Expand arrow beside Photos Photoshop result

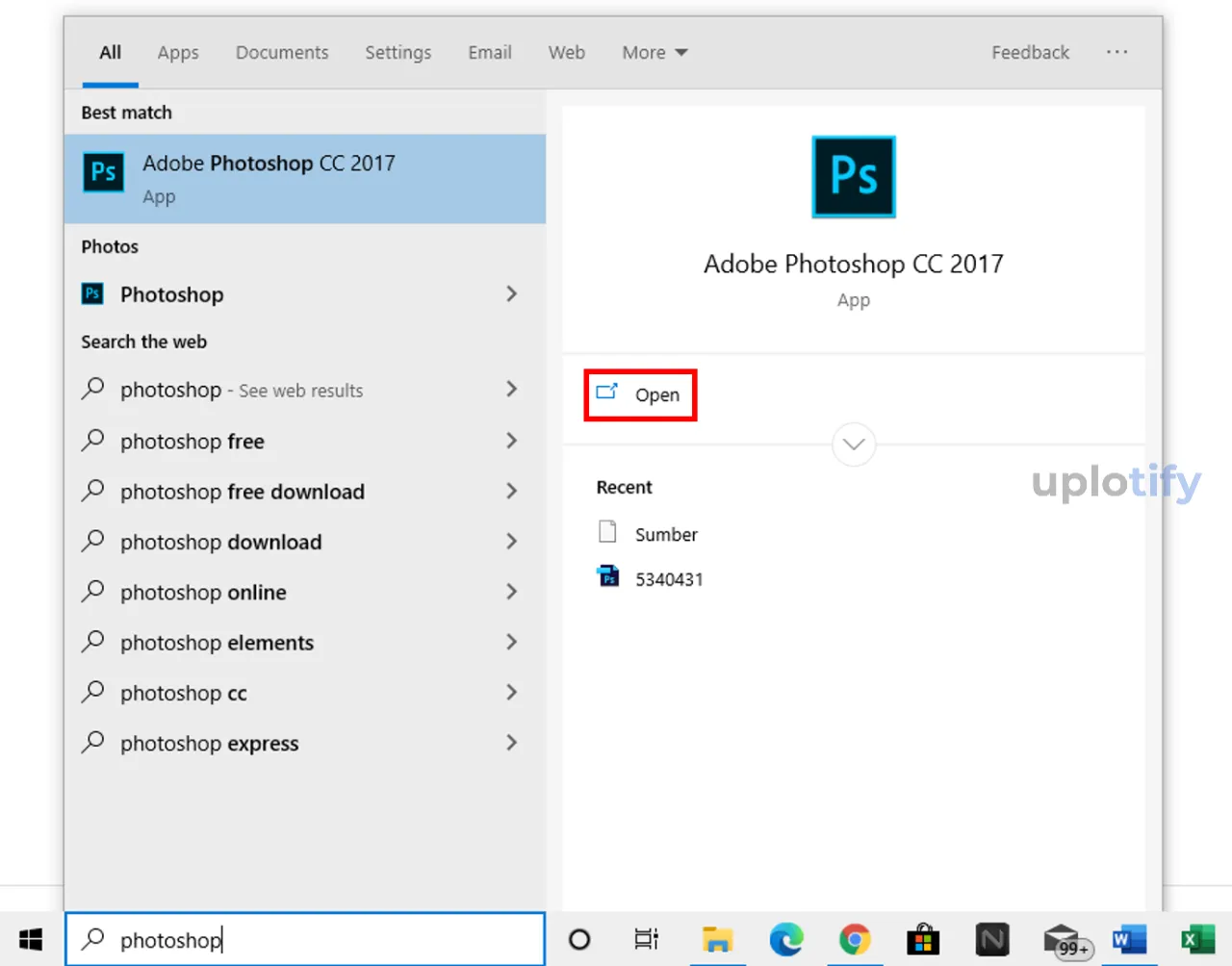tap(511, 293)
